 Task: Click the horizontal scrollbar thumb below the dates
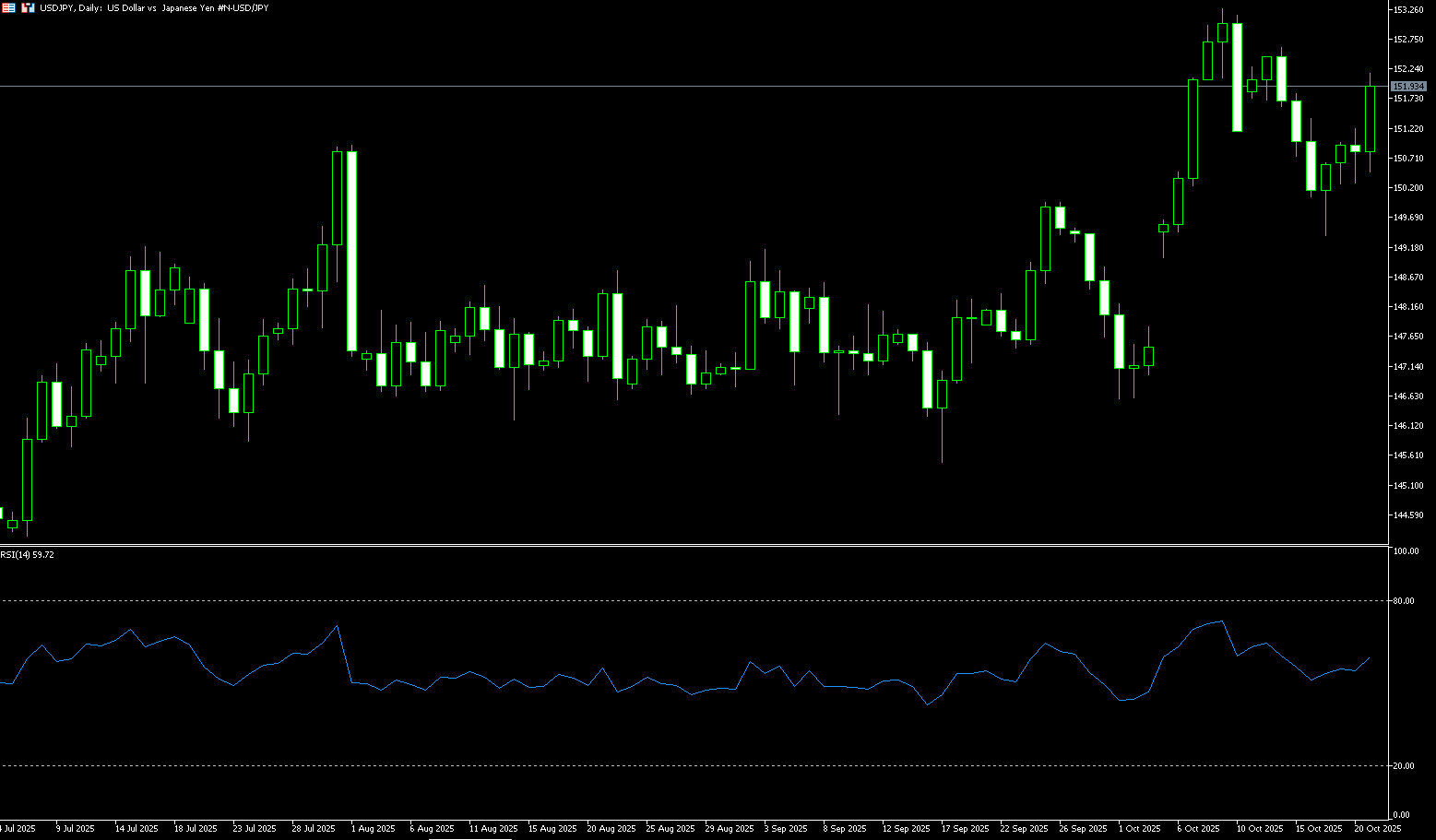(x=470, y=838)
